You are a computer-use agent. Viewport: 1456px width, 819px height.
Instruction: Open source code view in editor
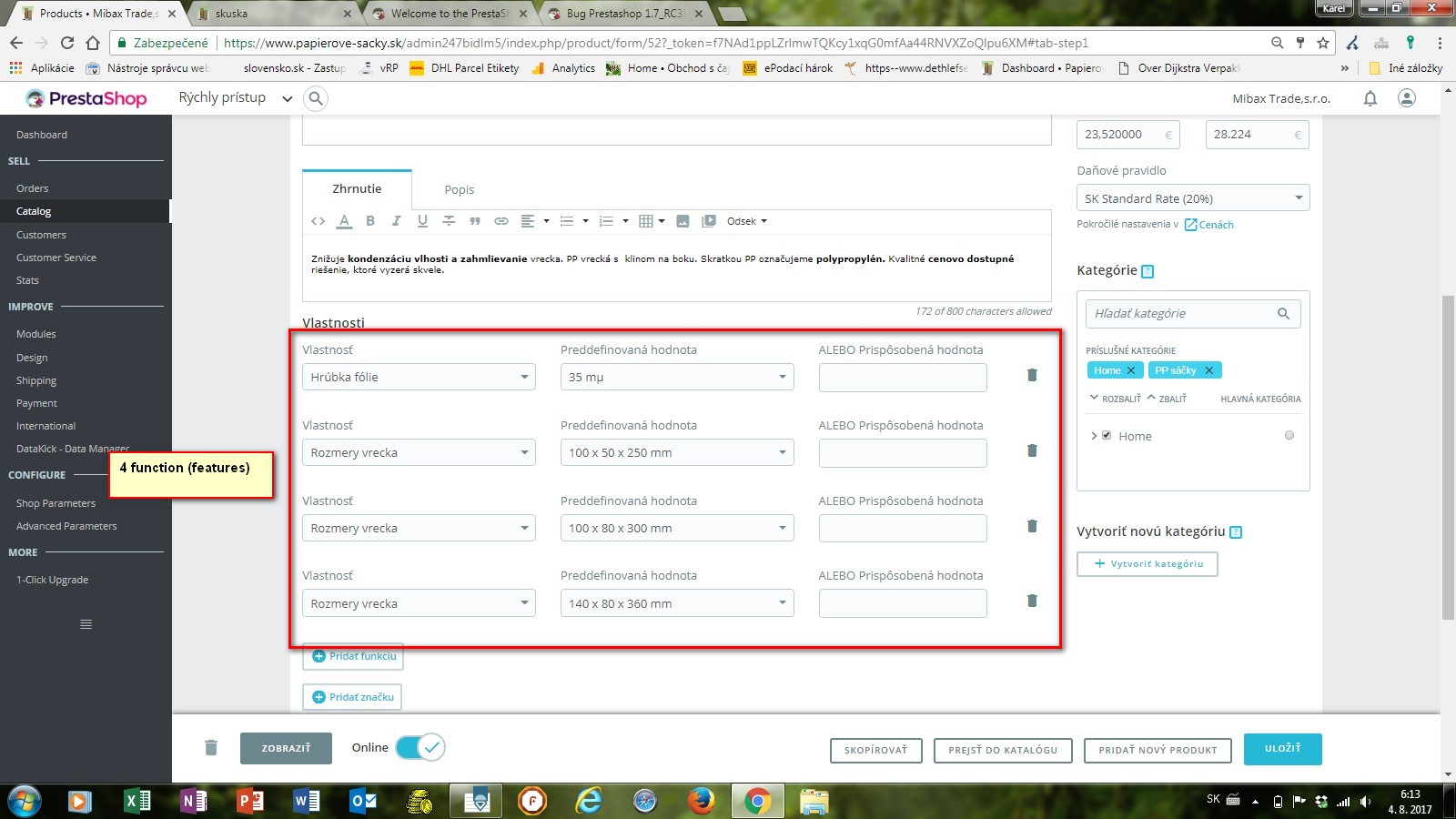pos(318,221)
